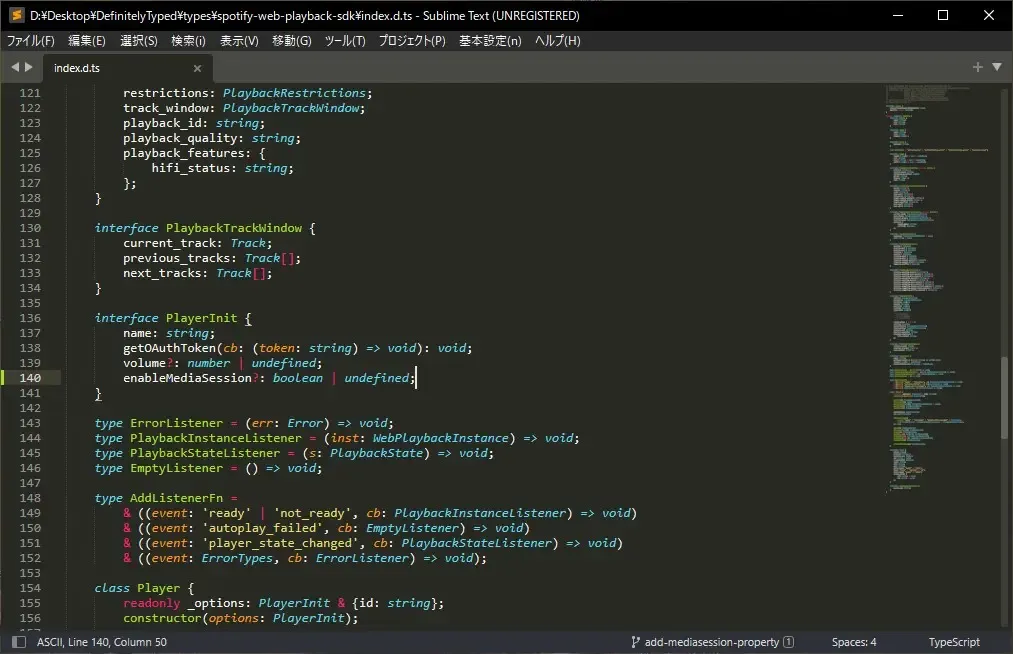Click the git changes count badge
1013x654 pixels.
(788, 642)
